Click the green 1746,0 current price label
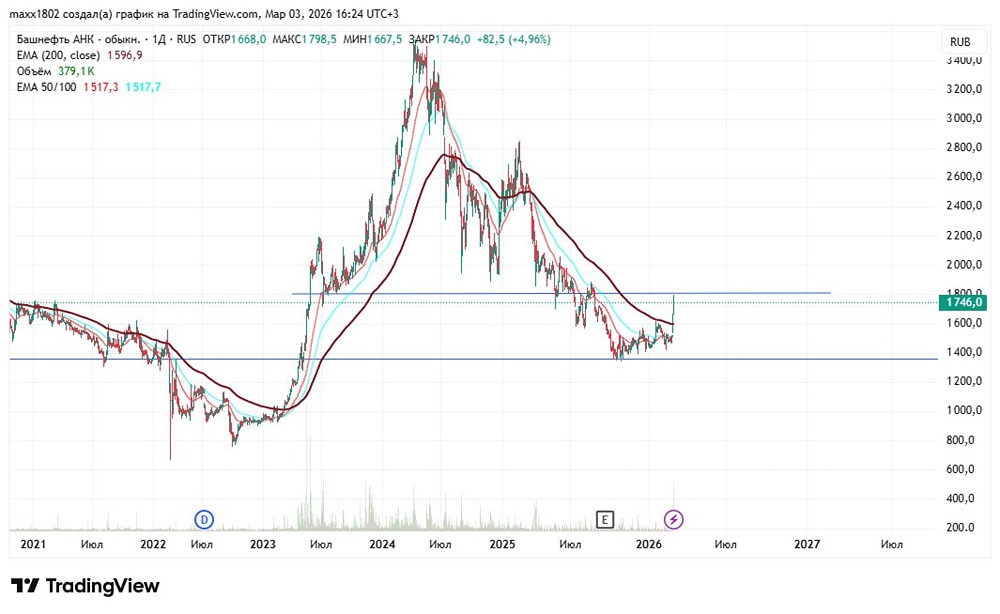Screen dimensions: 1000x614 click(x=964, y=302)
